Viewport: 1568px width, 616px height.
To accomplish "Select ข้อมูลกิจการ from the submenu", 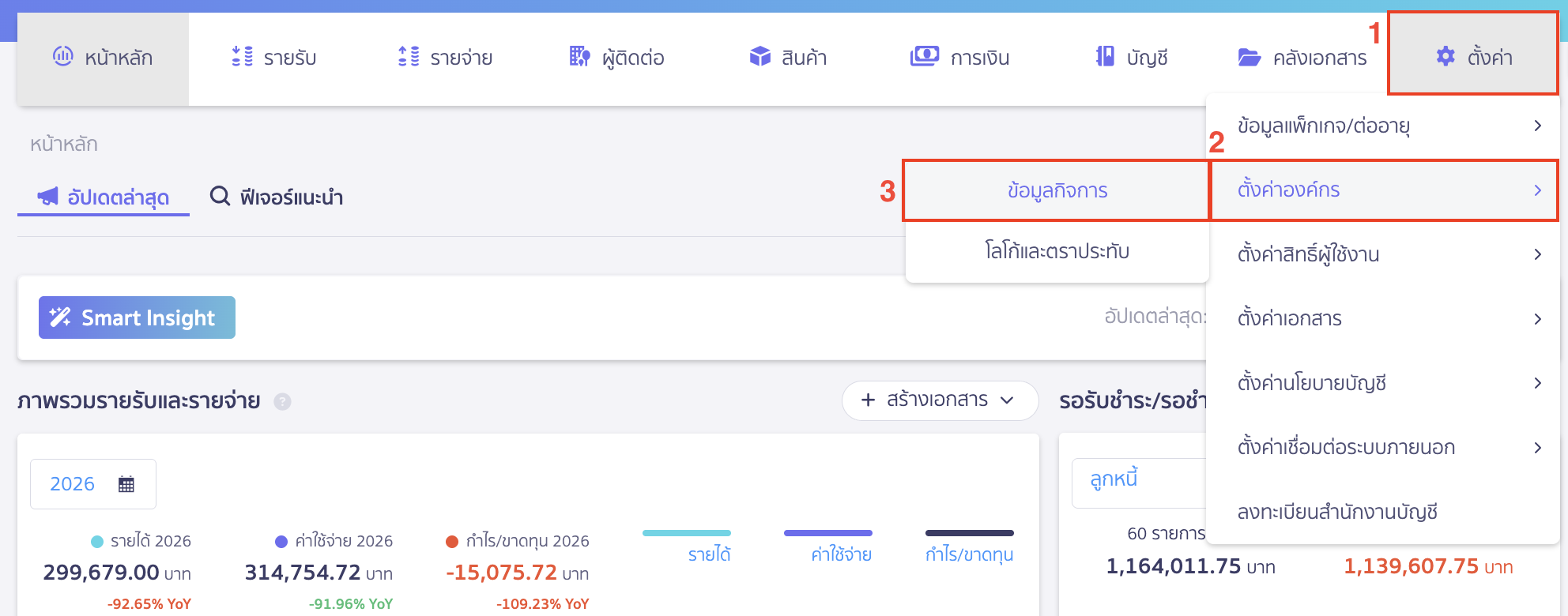I will [1057, 190].
